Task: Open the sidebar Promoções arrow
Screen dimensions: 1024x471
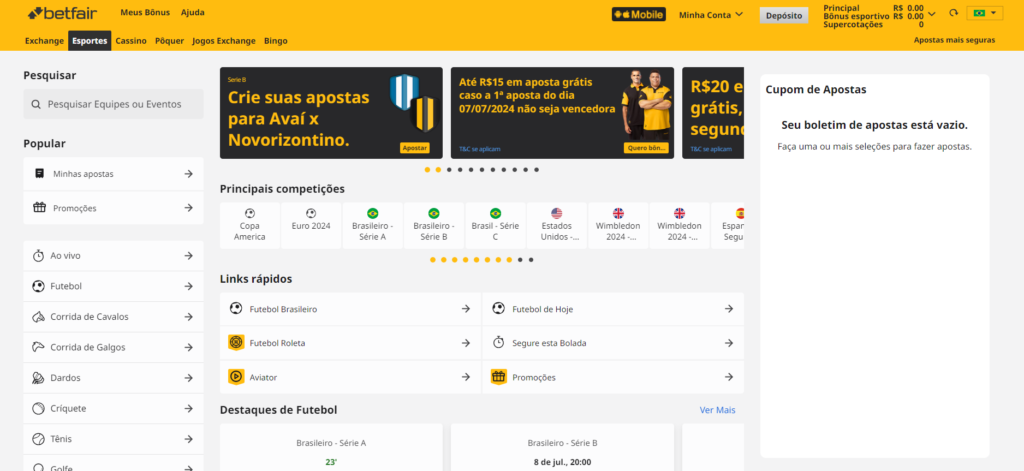Action: tap(189, 208)
